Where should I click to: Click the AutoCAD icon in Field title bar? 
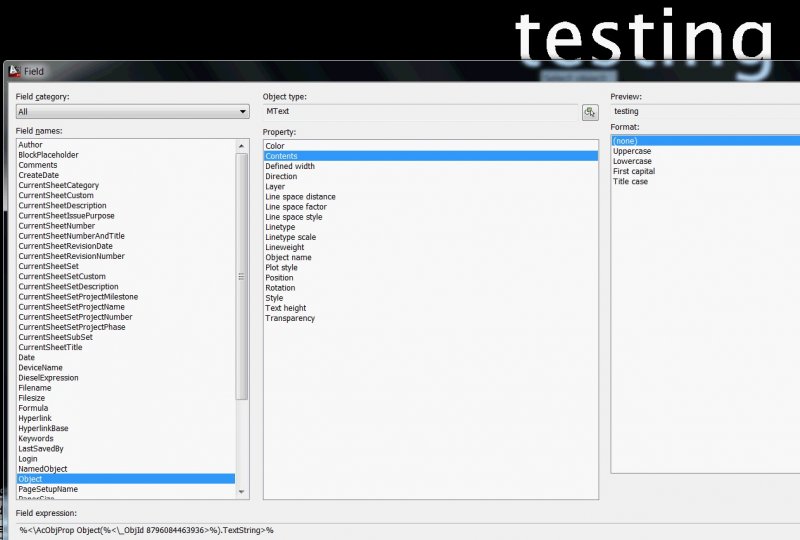(14, 71)
